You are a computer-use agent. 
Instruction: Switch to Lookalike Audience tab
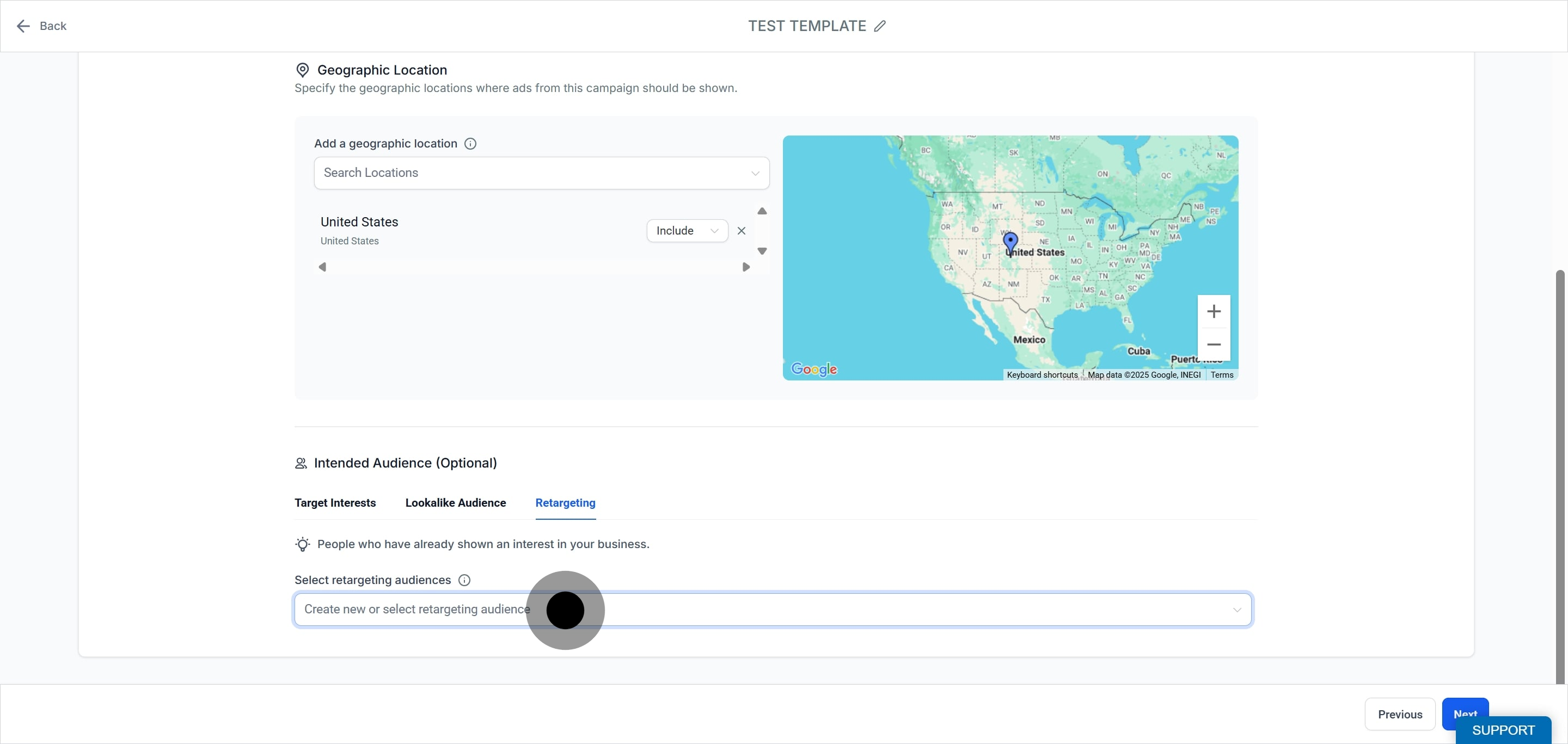(x=455, y=503)
